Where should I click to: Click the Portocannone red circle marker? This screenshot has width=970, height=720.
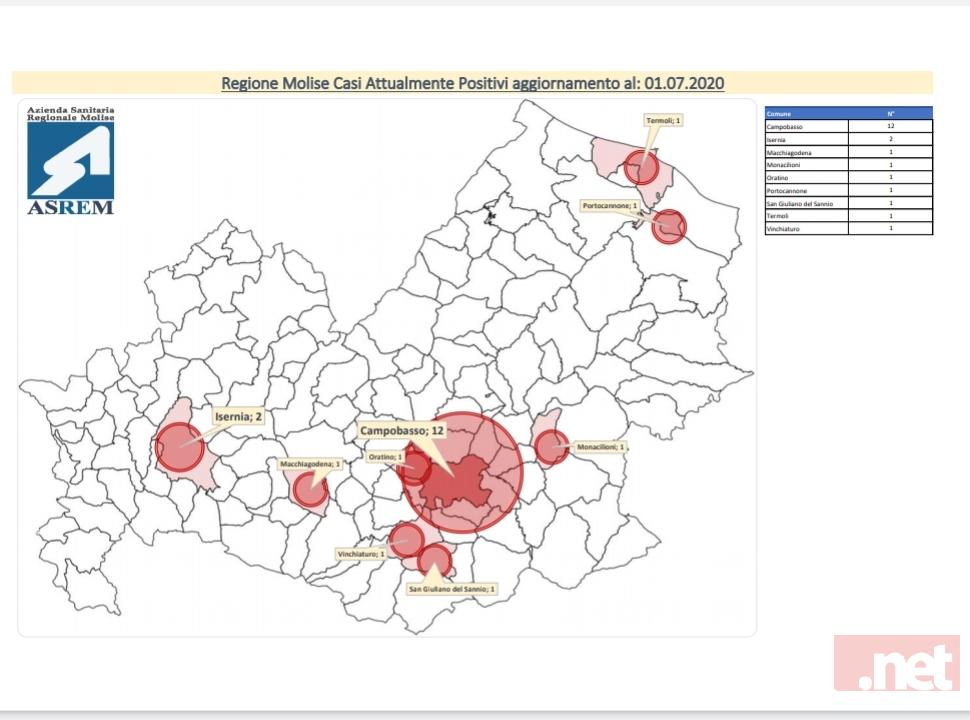pyautogui.click(x=668, y=227)
